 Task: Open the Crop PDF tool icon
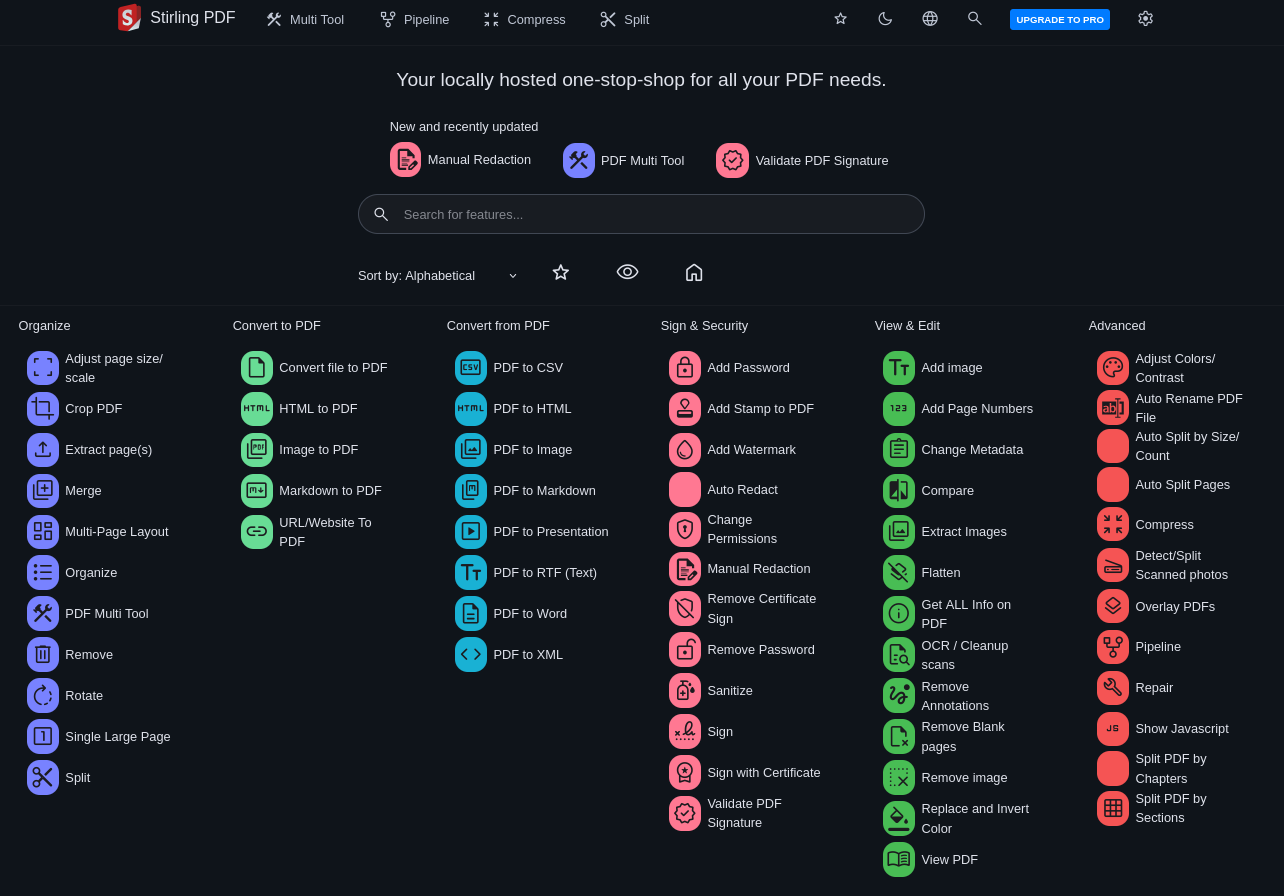[43, 409]
